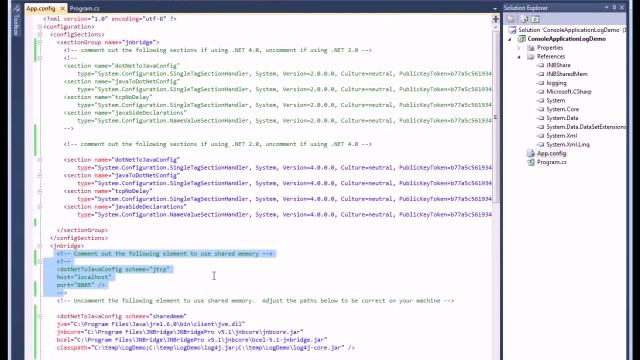Click the C# project icon
The image size is (640, 360).
coord(522,39)
